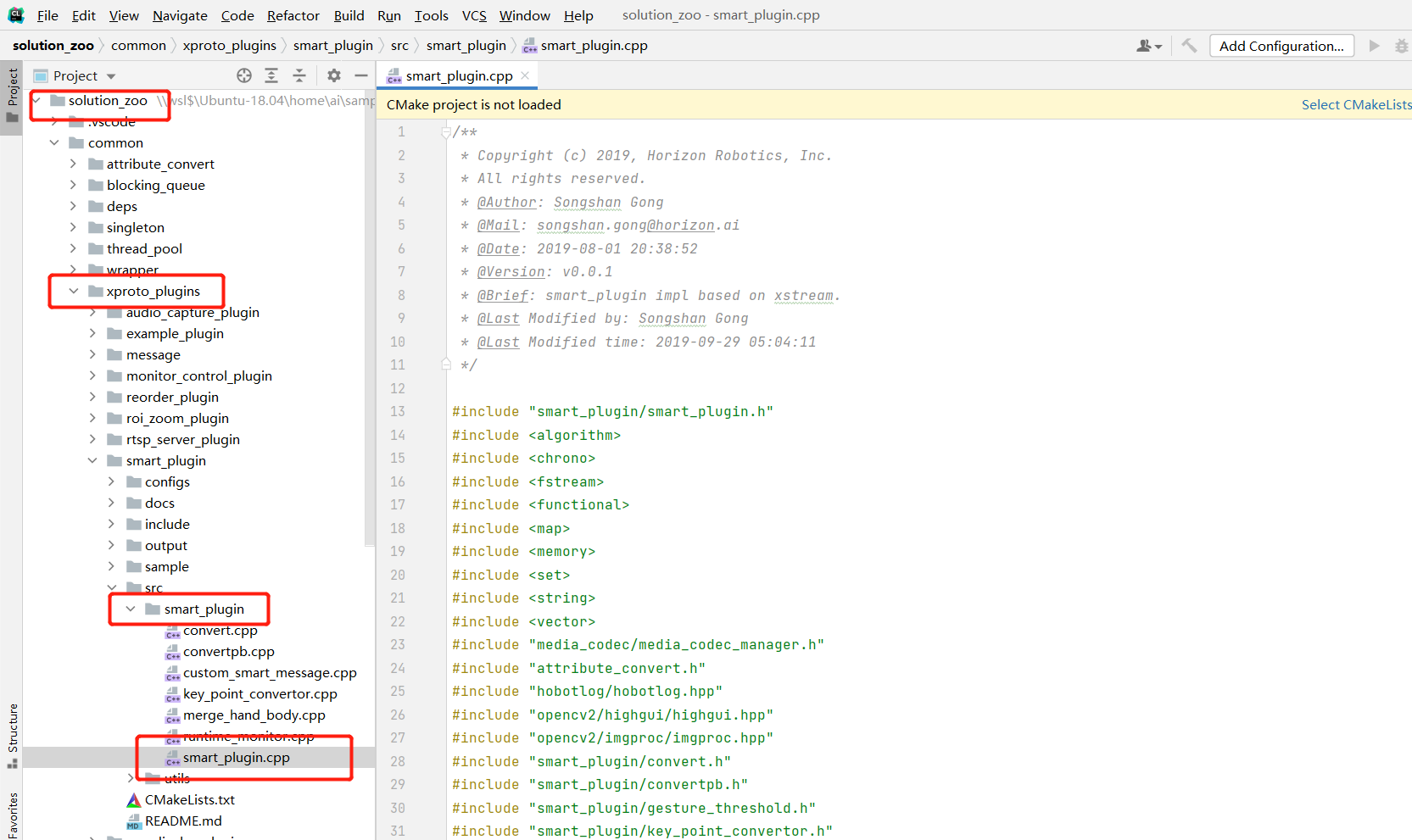Screen dimensions: 1412x840
Task: Click the Run play arrow icon
Action: tap(1374, 46)
